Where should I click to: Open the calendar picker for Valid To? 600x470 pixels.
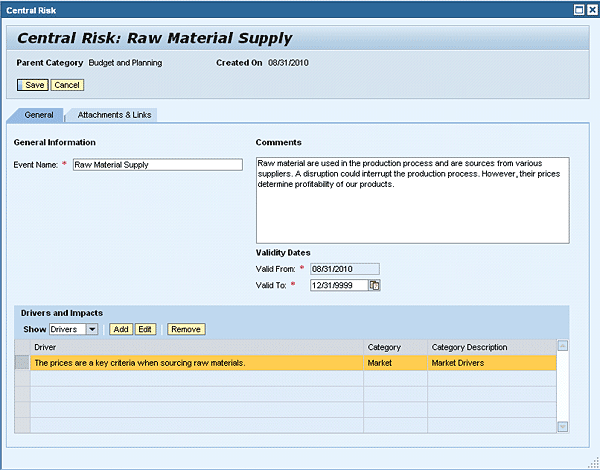point(375,285)
